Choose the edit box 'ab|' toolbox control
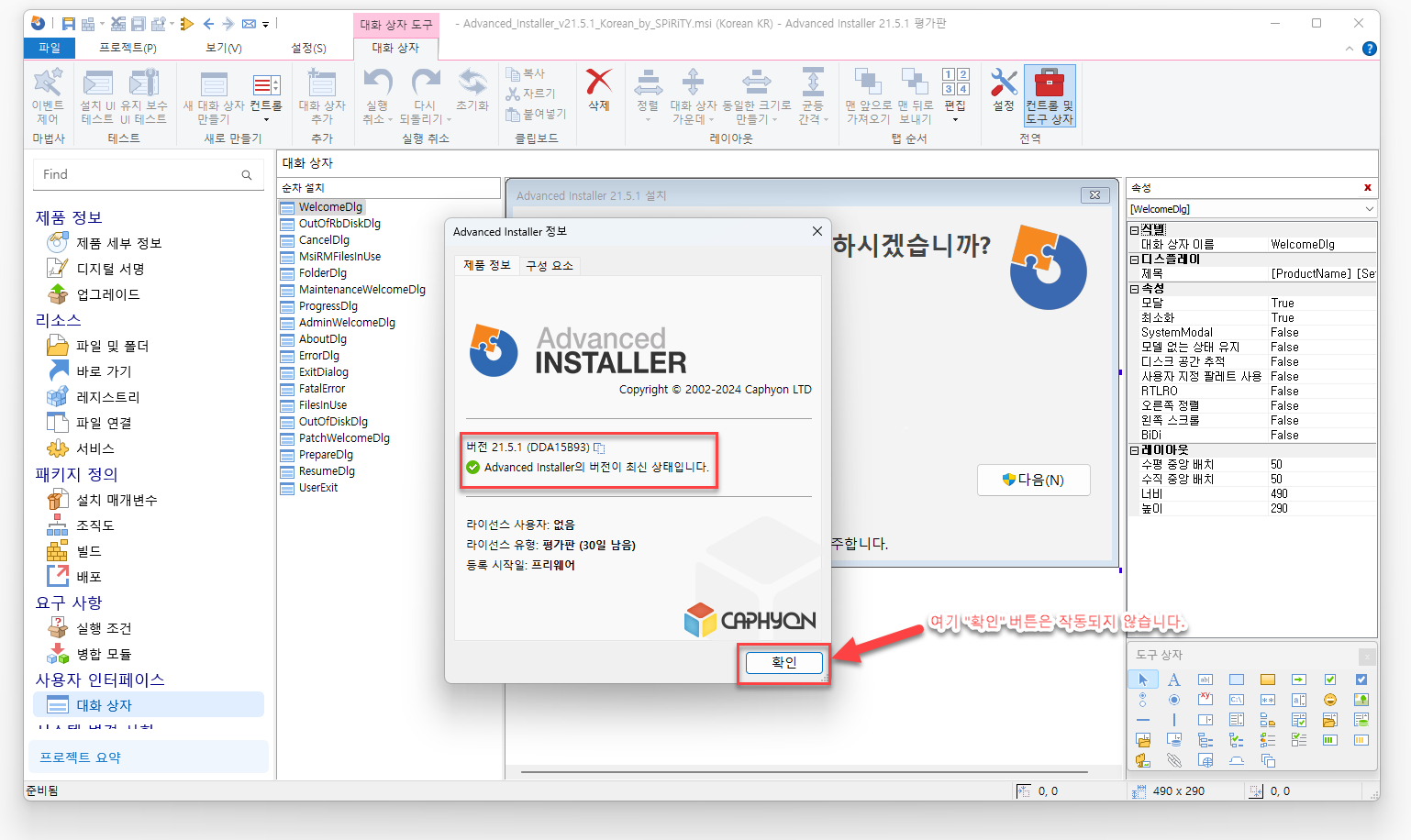Viewport: 1411px width, 840px height. coord(1205,680)
